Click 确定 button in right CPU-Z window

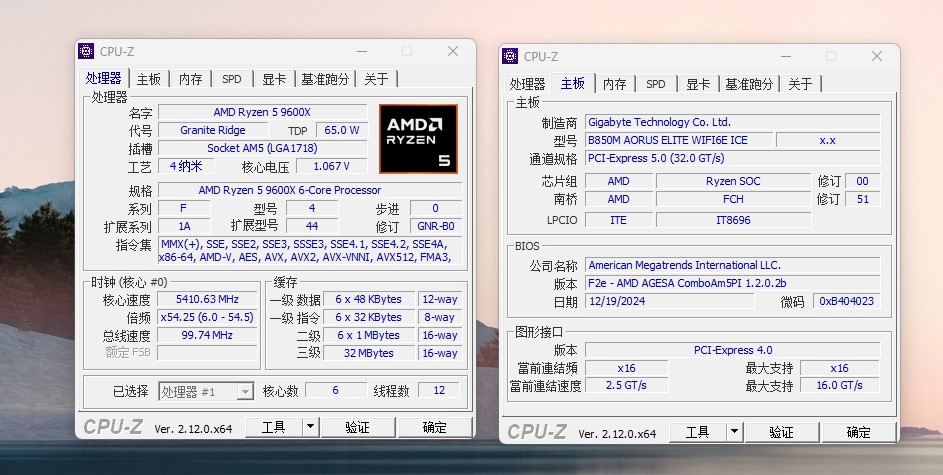[x=859, y=432]
